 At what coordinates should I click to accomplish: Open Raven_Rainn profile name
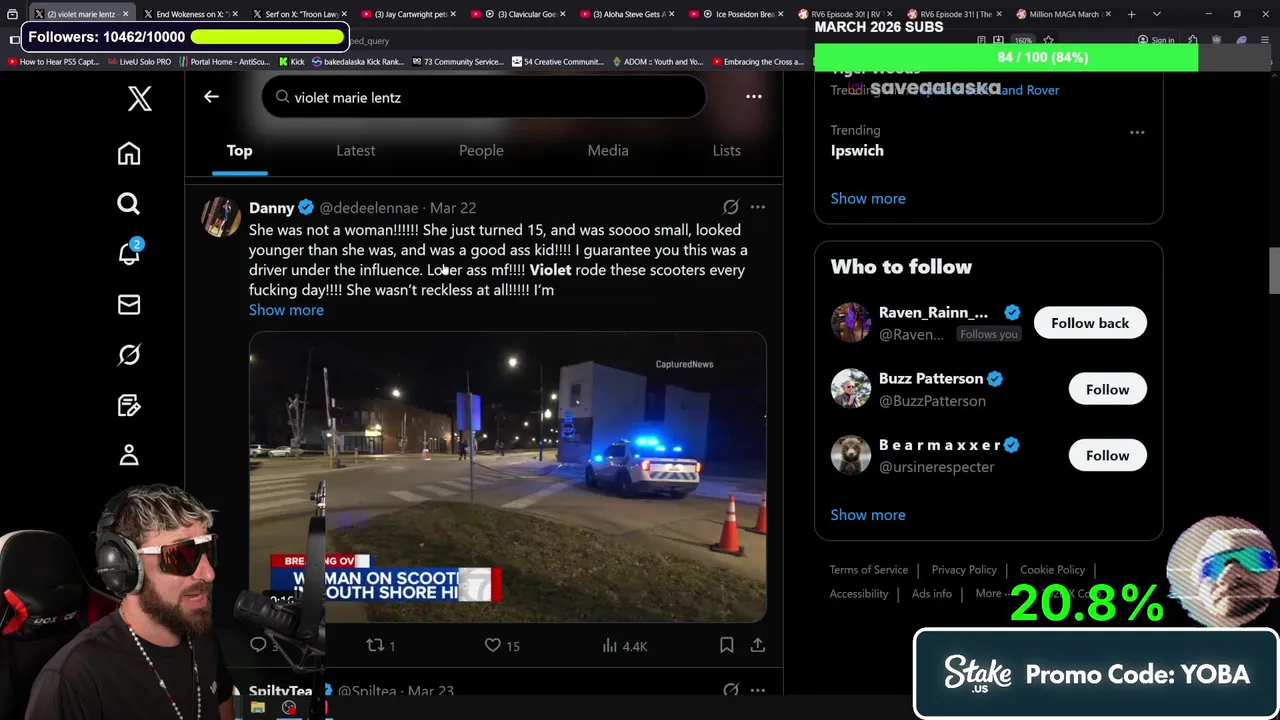coord(933,313)
